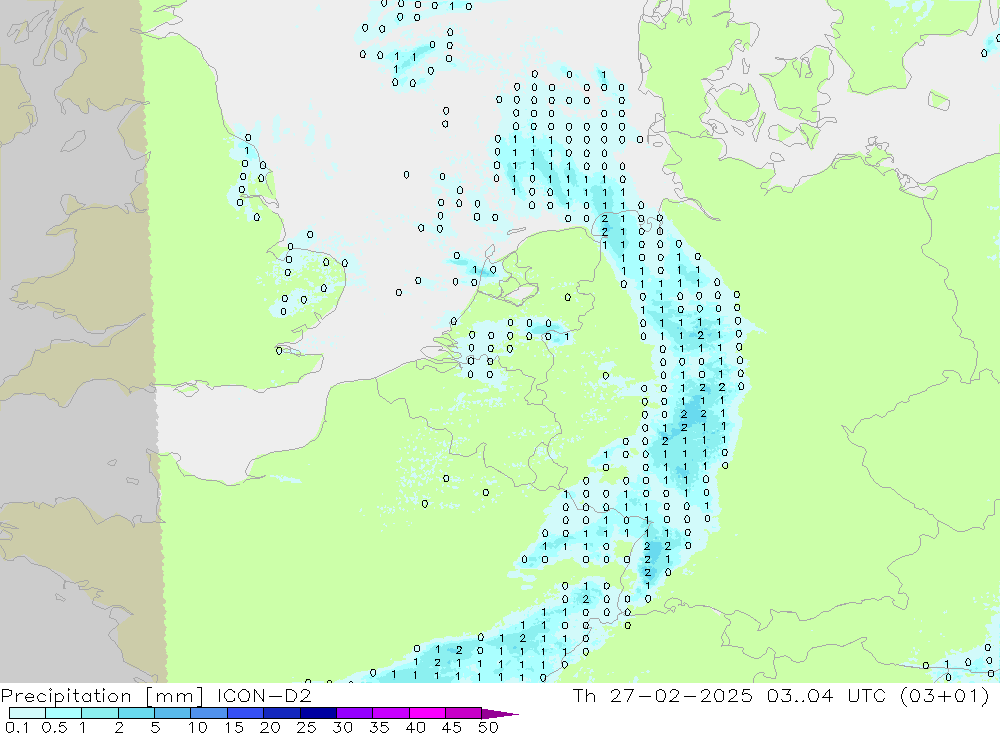Click the 0.5–1 mm legend color swatch
1000x733 pixels.
click(64, 713)
